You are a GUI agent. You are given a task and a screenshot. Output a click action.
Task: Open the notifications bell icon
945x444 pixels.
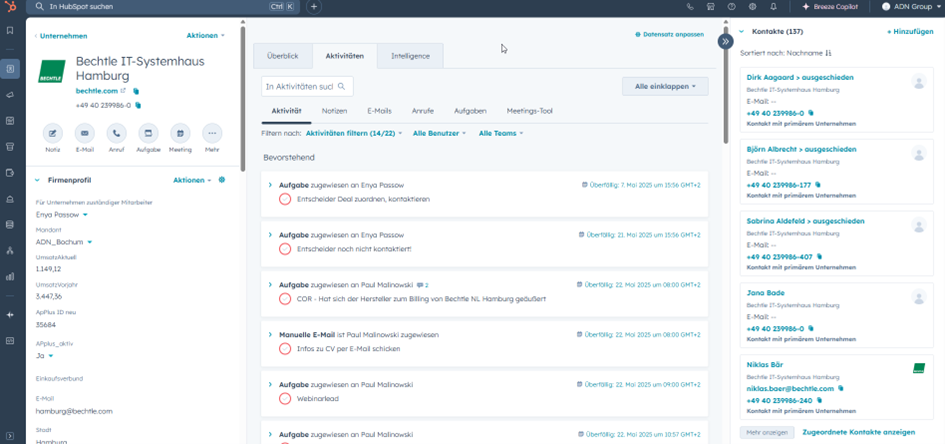tap(773, 7)
